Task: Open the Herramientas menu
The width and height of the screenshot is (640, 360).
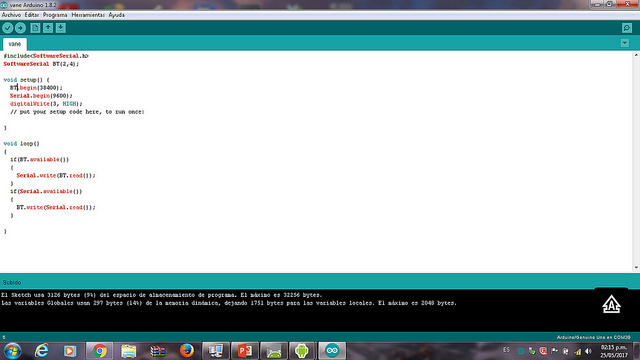Action: (x=88, y=15)
